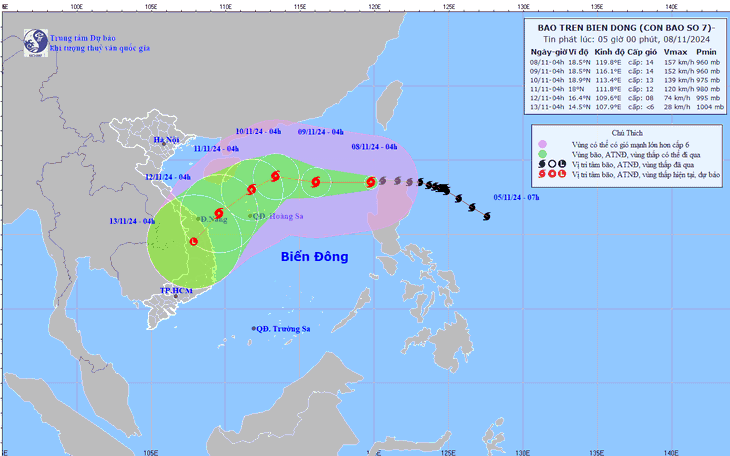Click the black L symbol in the legend
This screenshot has width=730, height=456.
[562, 164]
